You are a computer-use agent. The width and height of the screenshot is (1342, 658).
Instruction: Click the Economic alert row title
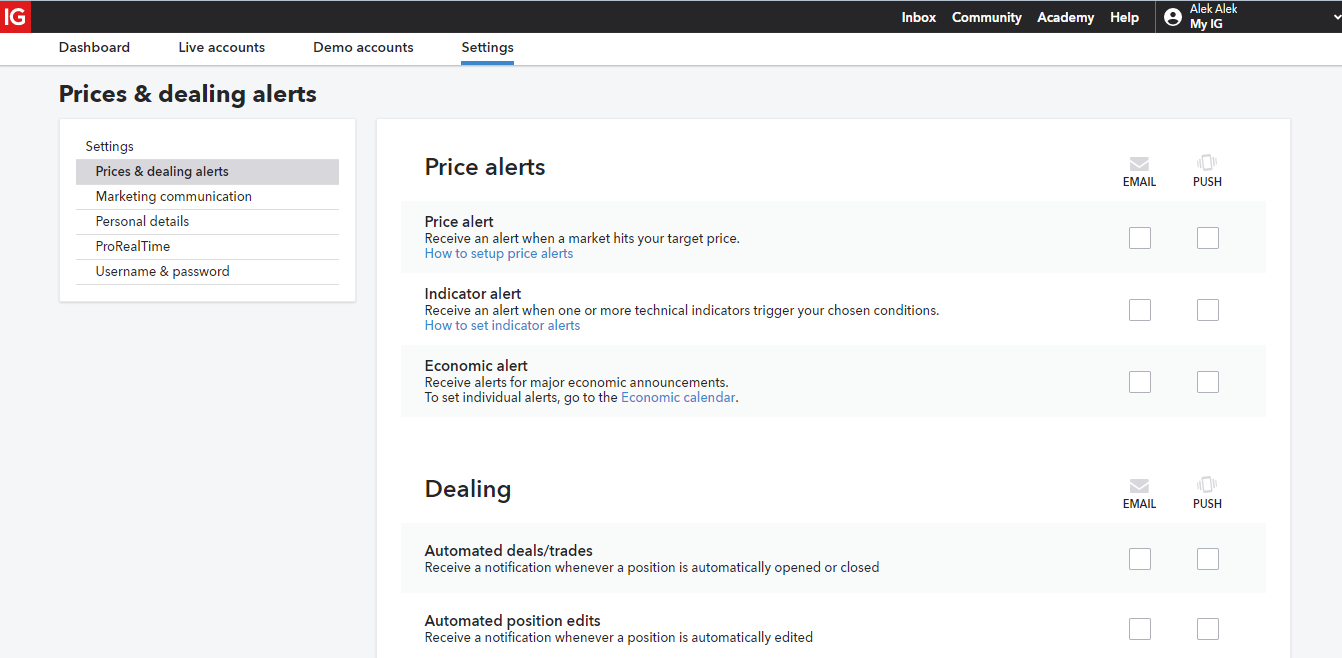pyautogui.click(x=476, y=366)
